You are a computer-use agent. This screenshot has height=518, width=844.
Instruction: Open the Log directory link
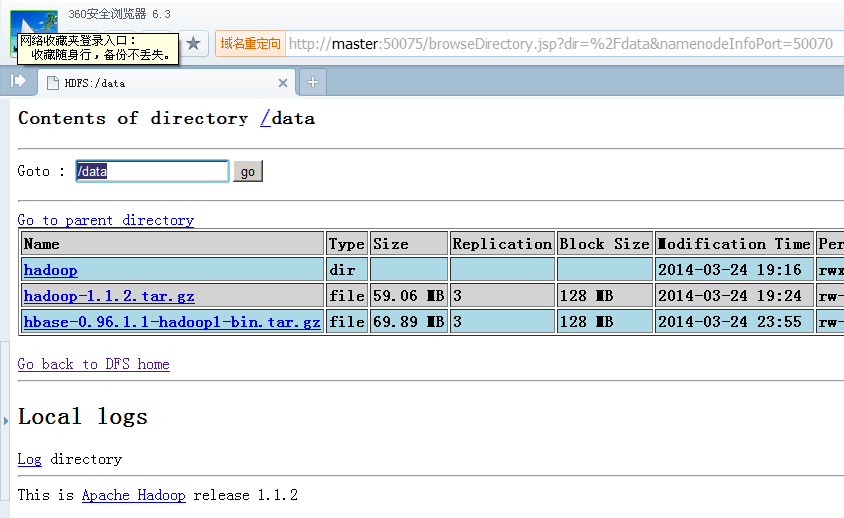29,459
